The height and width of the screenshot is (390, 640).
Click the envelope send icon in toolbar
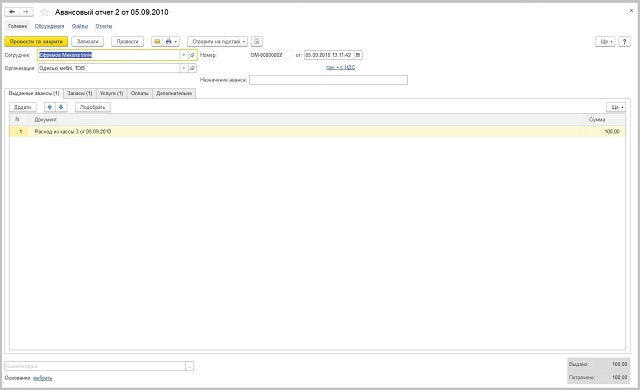click(x=157, y=42)
